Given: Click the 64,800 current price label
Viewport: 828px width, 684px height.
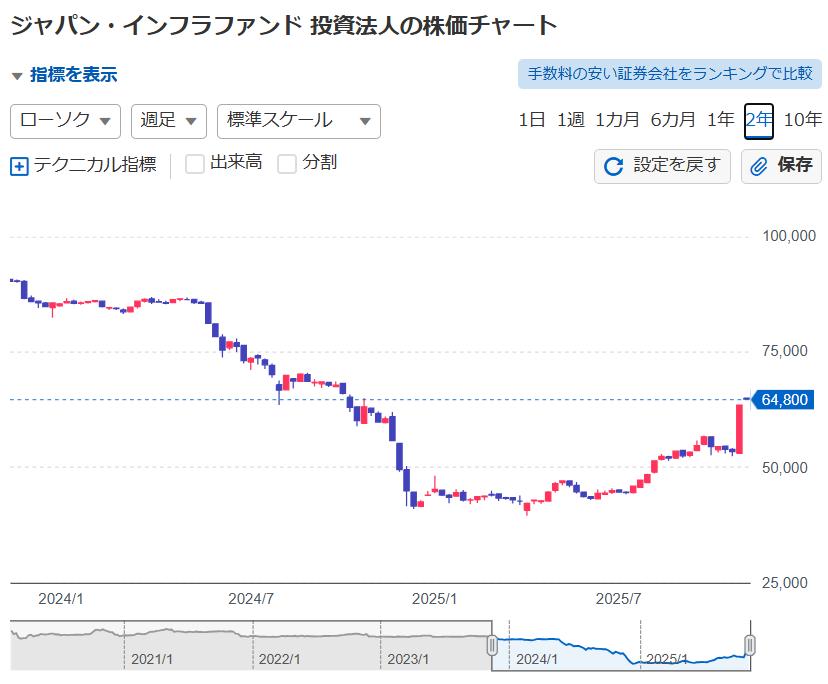Looking at the screenshot, I should coord(786,400).
